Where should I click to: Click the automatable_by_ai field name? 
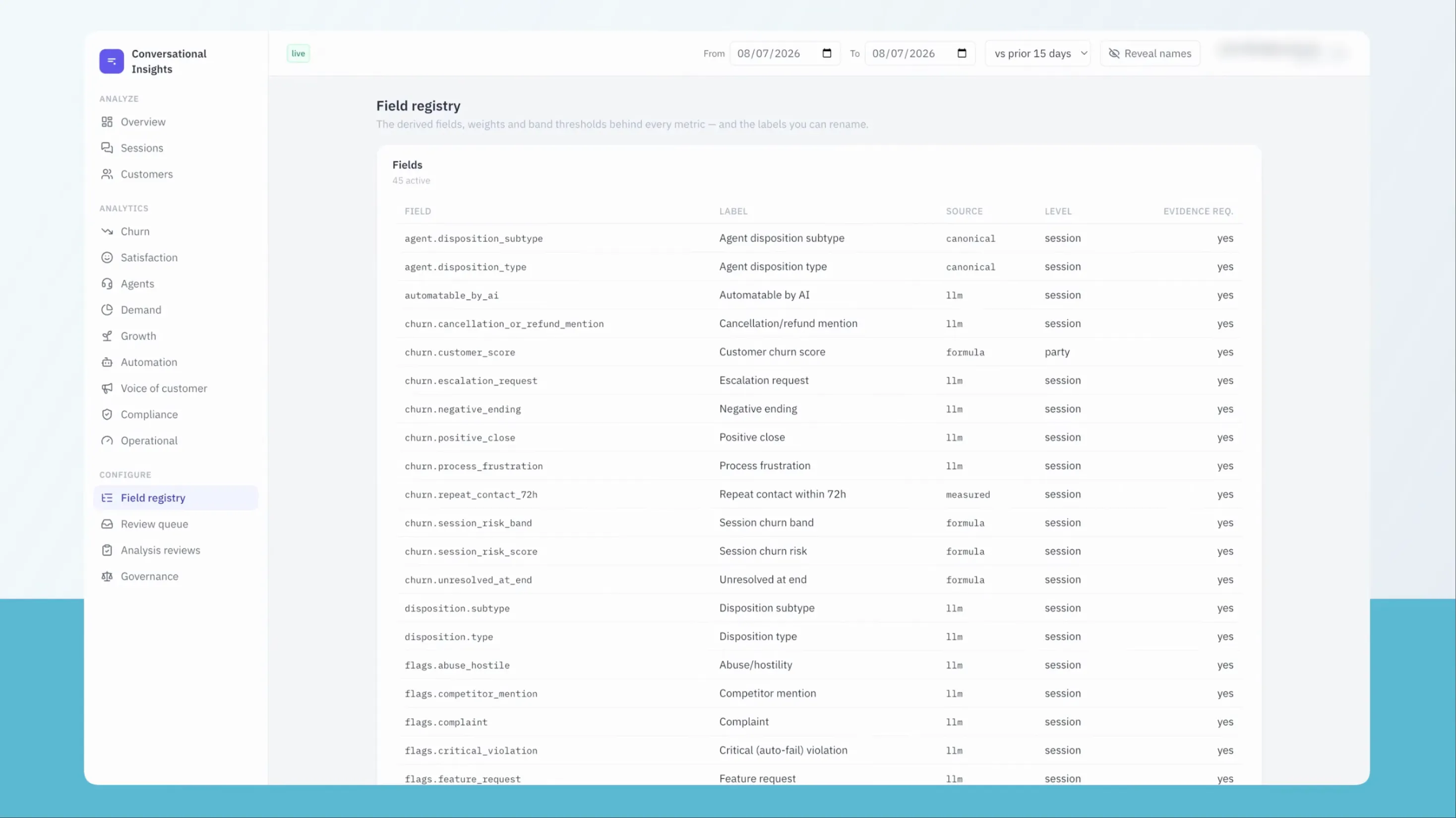(x=452, y=295)
